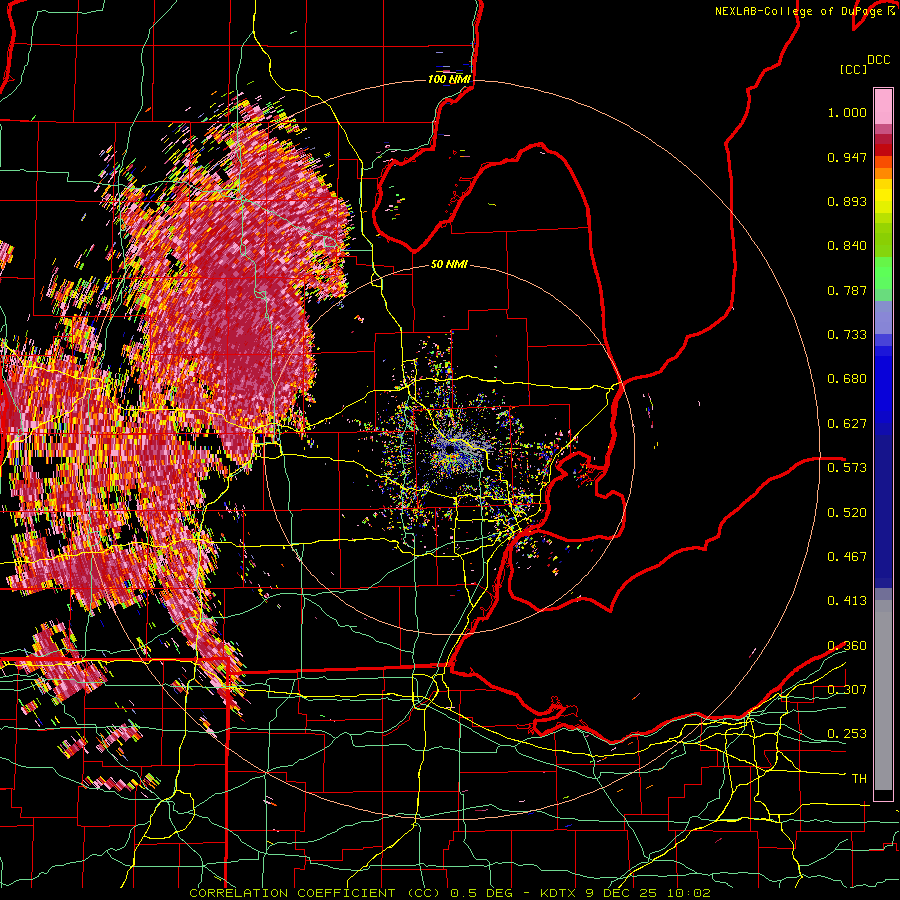Screen dimensions: 900x900
Task: Select the 0.733 legend value
Action: click(847, 335)
